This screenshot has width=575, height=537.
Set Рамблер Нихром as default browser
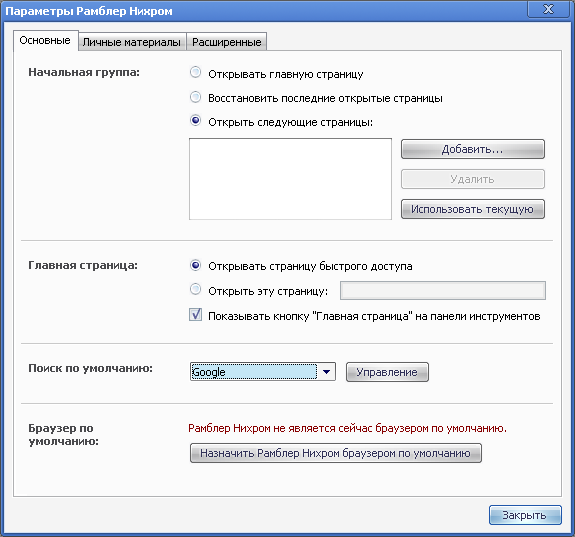336,453
